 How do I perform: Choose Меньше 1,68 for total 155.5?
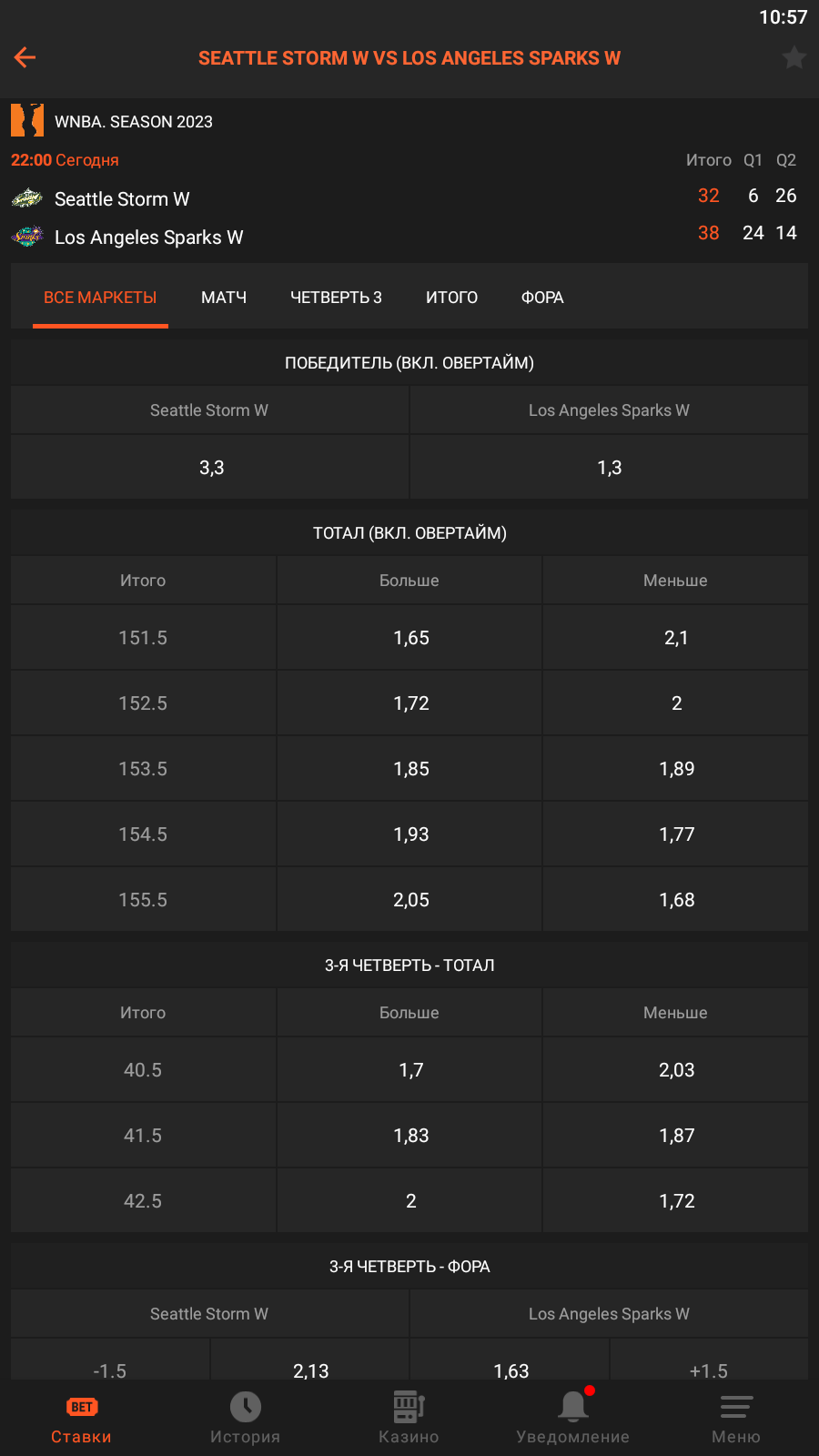(676, 900)
